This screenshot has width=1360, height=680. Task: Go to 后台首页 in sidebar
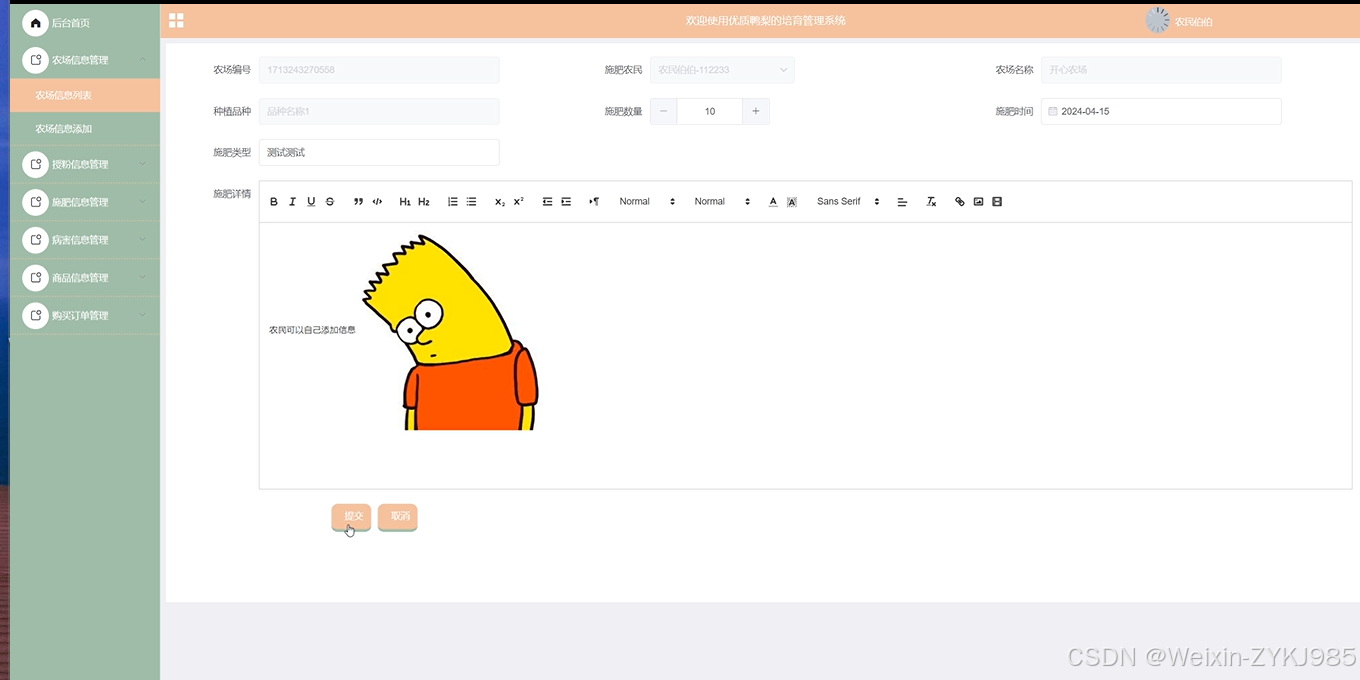[x=85, y=23]
